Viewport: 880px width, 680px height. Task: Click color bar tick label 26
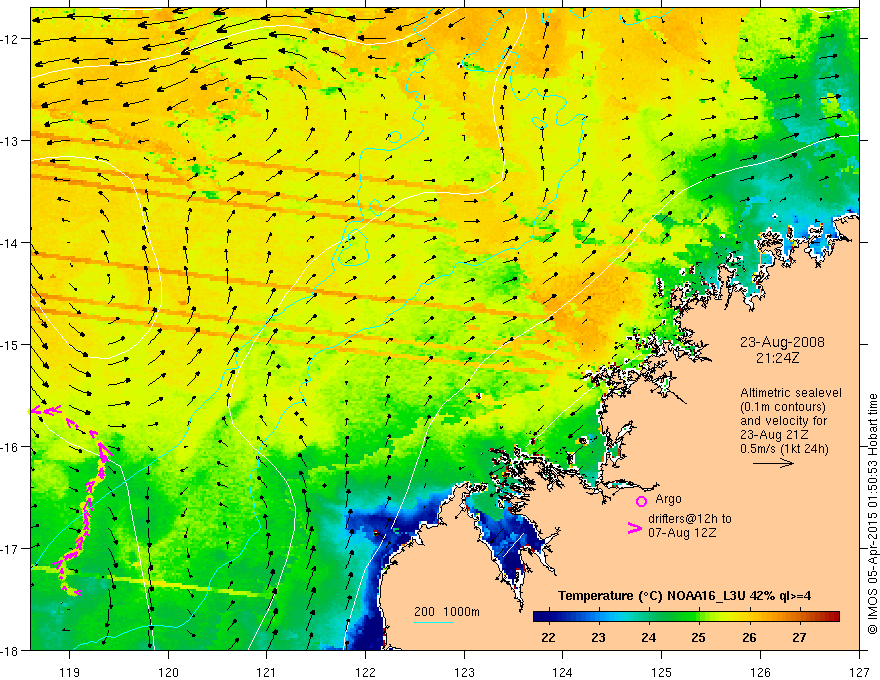point(749,637)
